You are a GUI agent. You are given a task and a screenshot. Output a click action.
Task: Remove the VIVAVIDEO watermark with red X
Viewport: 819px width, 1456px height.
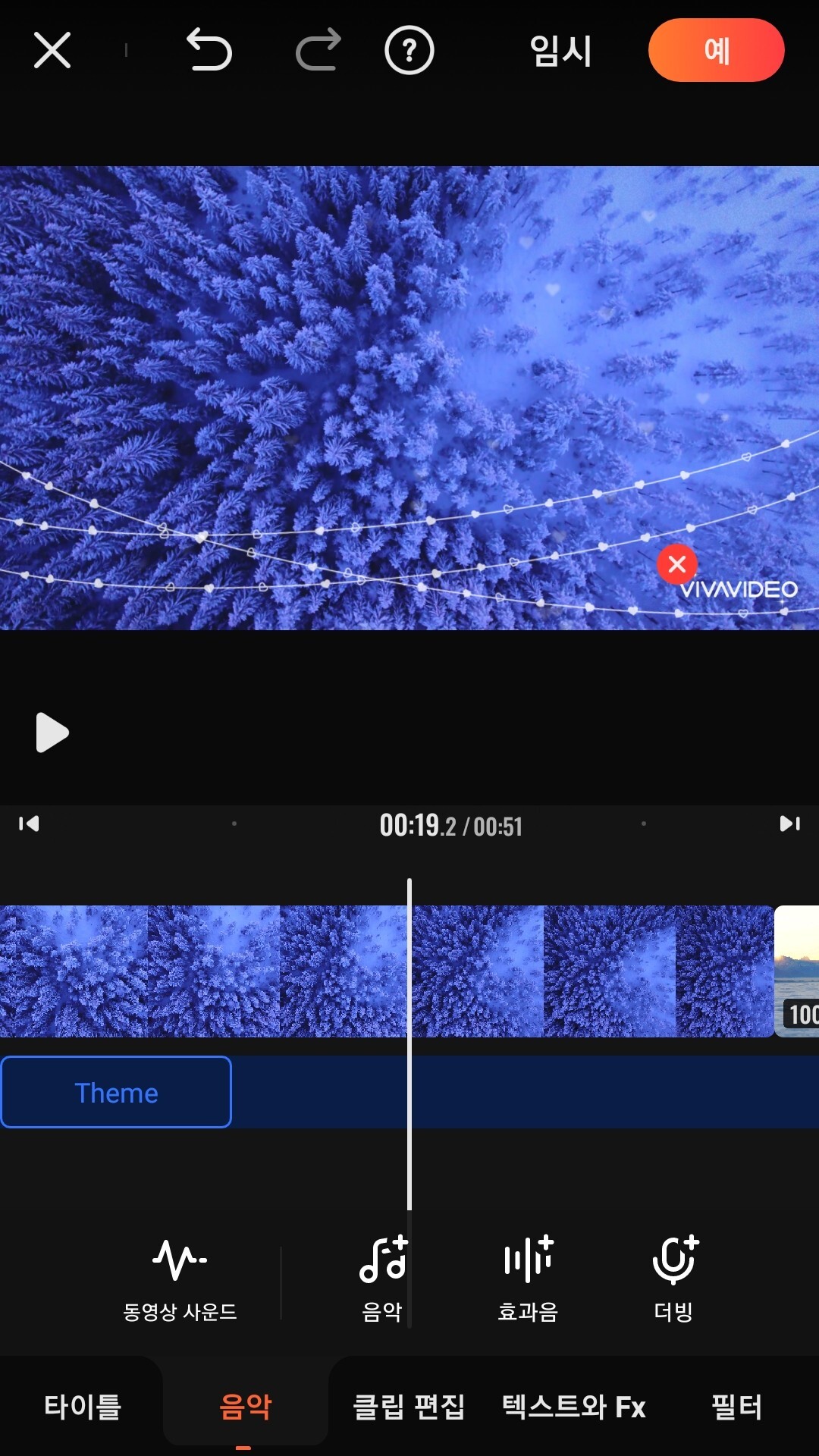[677, 564]
